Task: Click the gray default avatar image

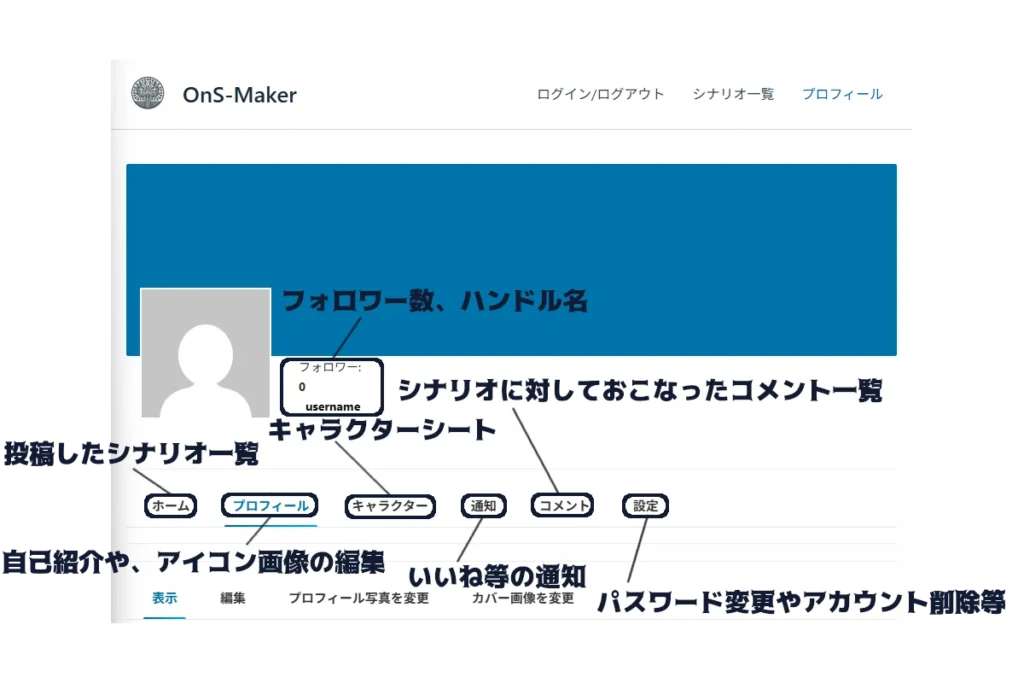Action: [x=205, y=353]
